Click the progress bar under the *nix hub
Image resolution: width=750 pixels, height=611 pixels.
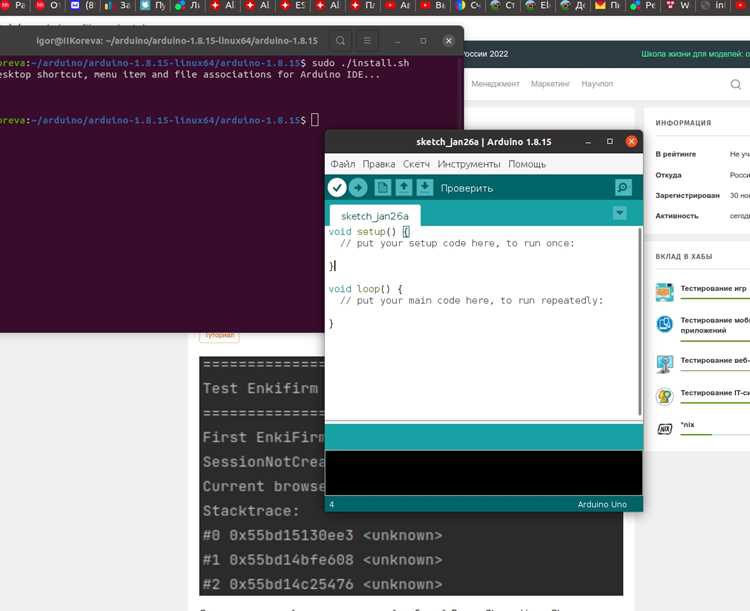(715, 434)
